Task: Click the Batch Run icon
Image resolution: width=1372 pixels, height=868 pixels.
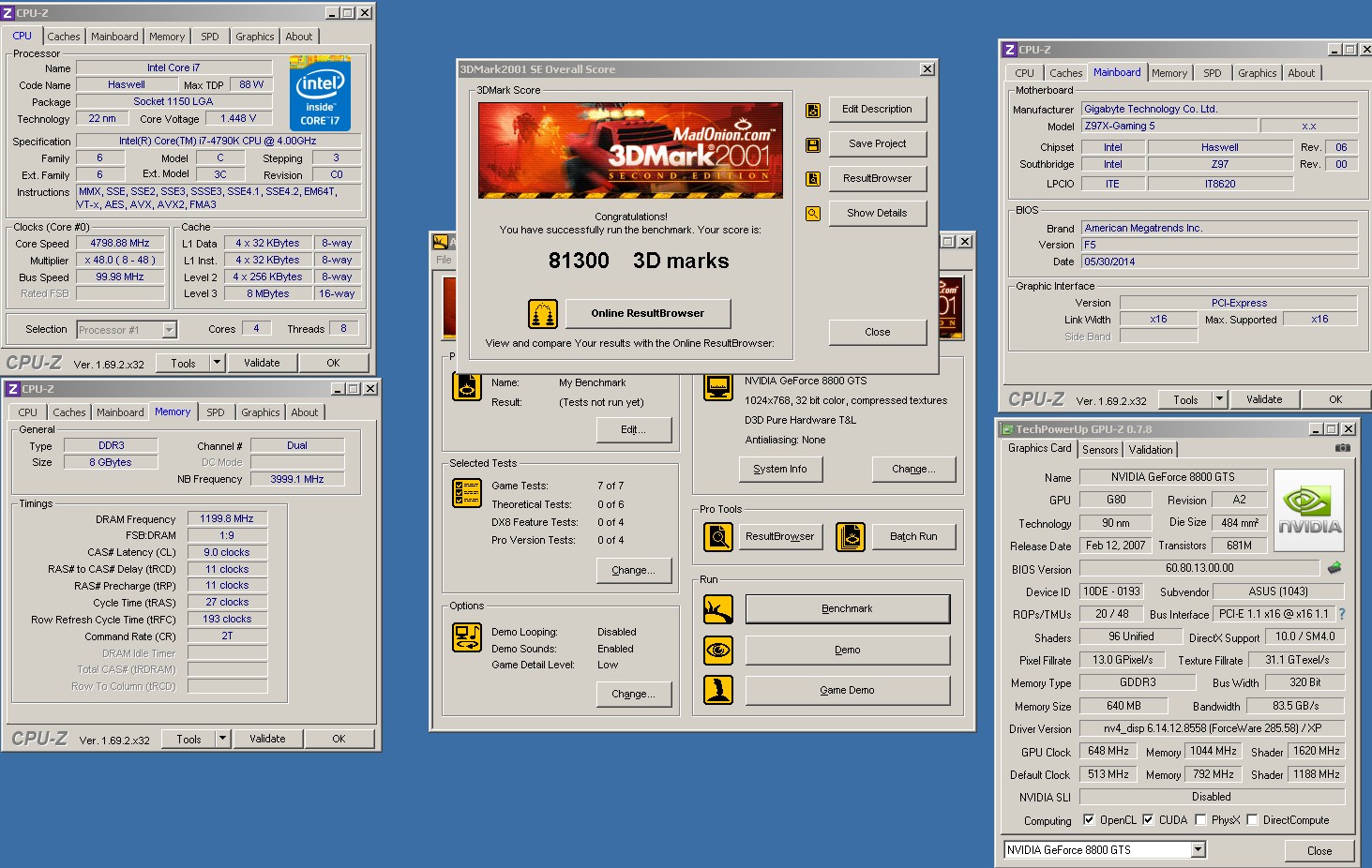Action: click(851, 537)
